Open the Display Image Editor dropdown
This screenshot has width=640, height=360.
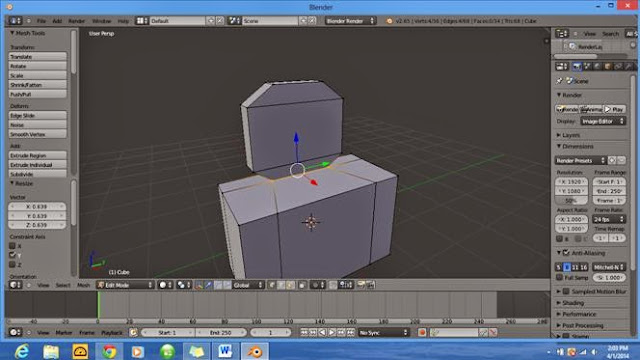603,121
